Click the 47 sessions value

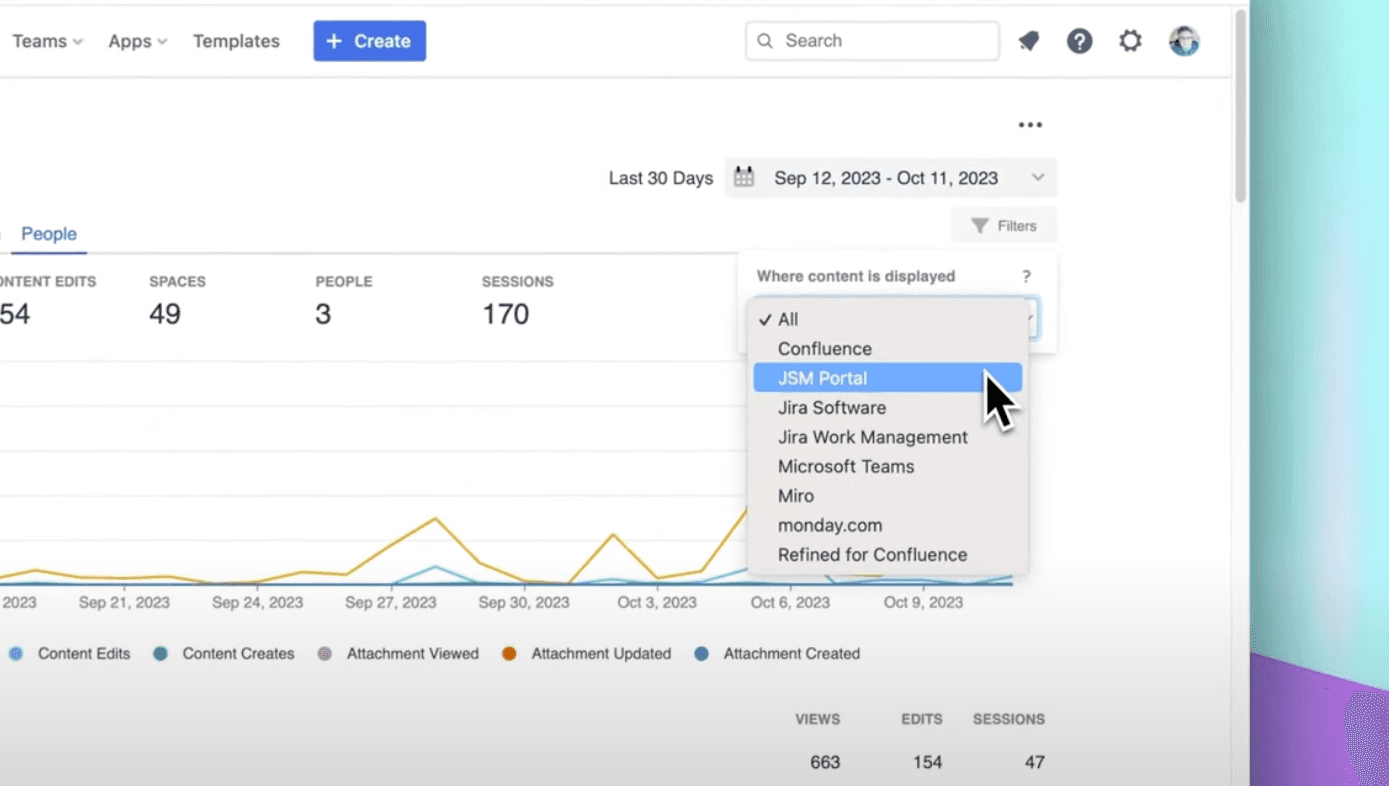click(x=1035, y=762)
